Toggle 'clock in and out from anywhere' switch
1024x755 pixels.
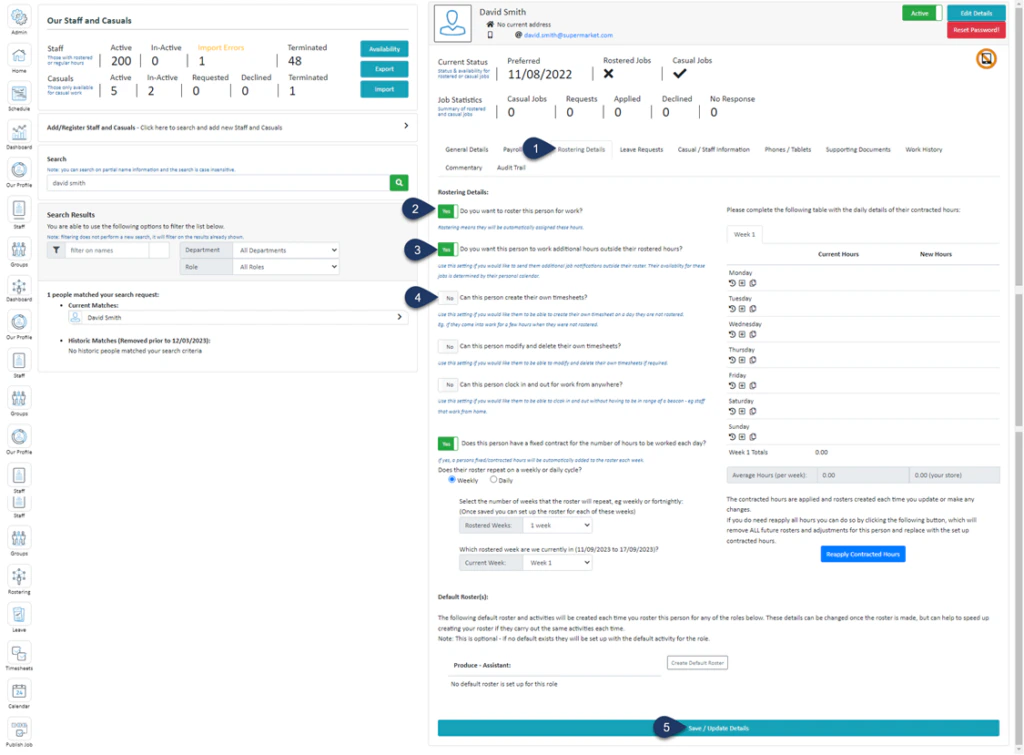447,385
